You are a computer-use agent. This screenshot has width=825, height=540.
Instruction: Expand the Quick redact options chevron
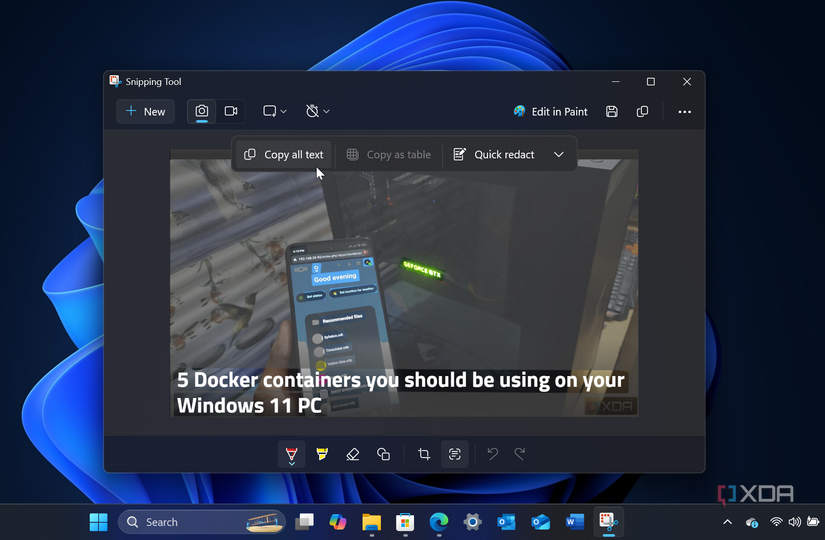coord(559,155)
